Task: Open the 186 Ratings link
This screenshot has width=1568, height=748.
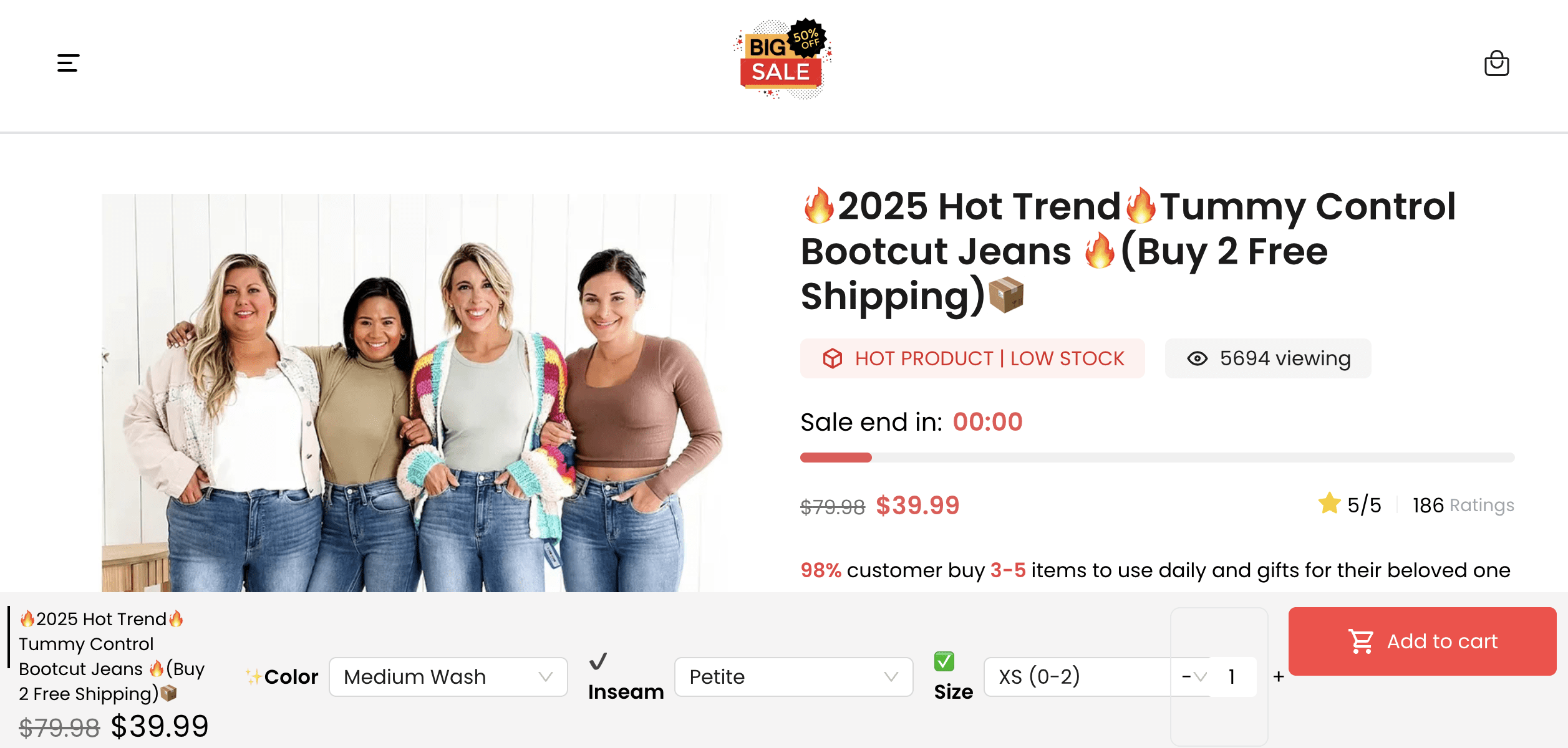Action: (x=1463, y=505)
